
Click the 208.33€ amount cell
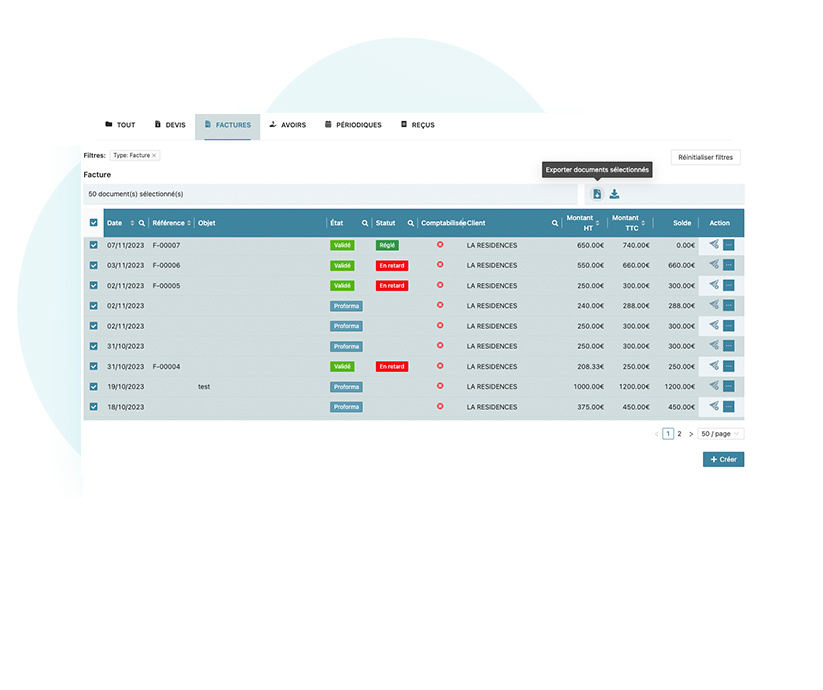pyautogui.click(x=590, y=366)
